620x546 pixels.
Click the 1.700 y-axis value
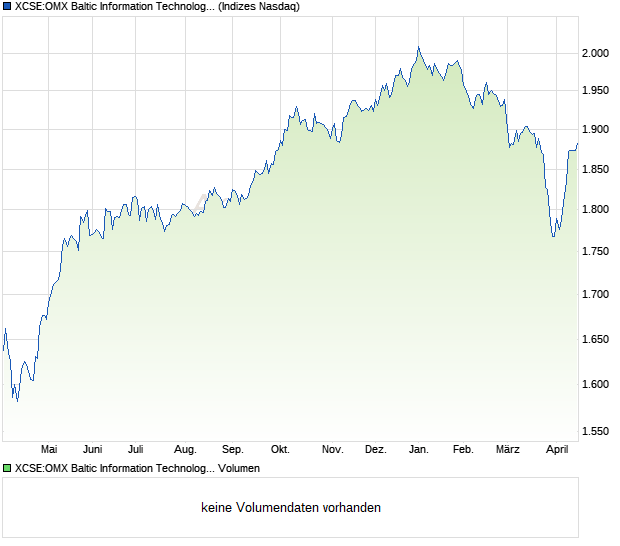[x=595, y=294]
